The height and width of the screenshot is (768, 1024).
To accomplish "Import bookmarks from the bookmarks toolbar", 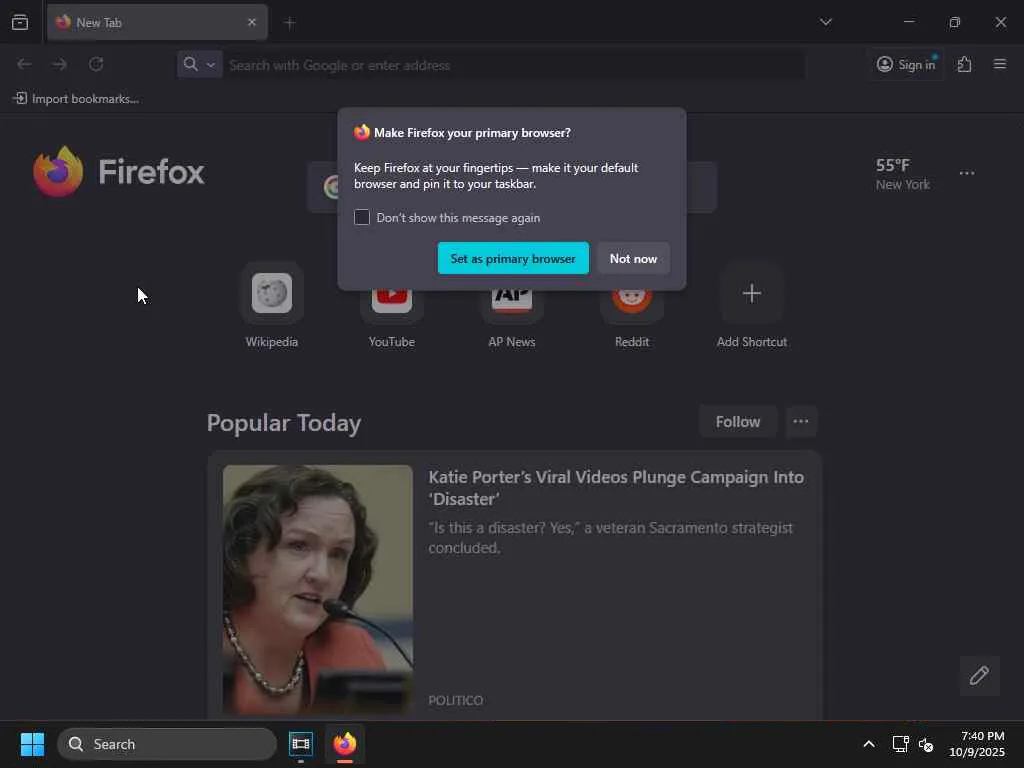I will pos(76,99).
